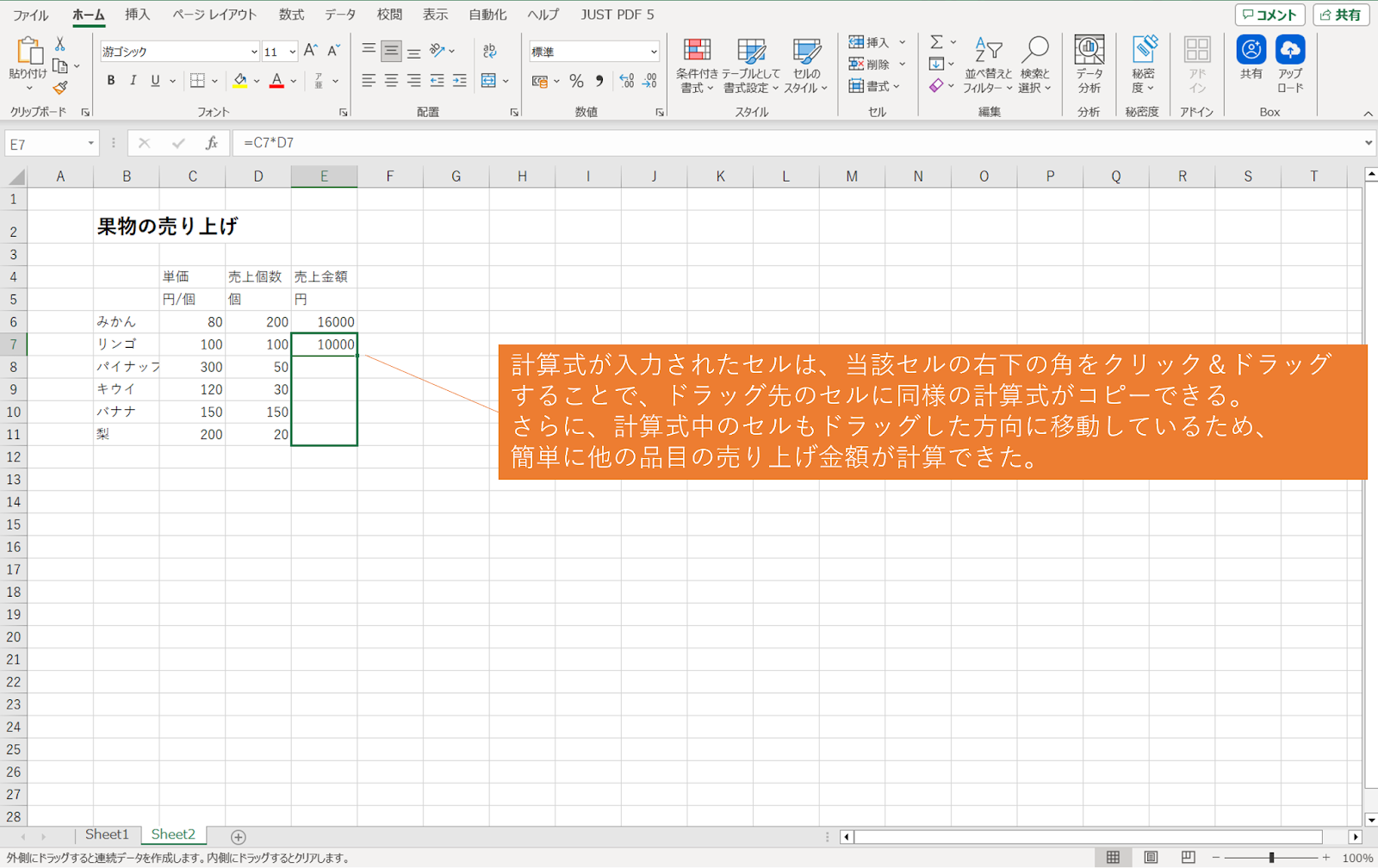Apply comma style icon

(x=599, y=81)
